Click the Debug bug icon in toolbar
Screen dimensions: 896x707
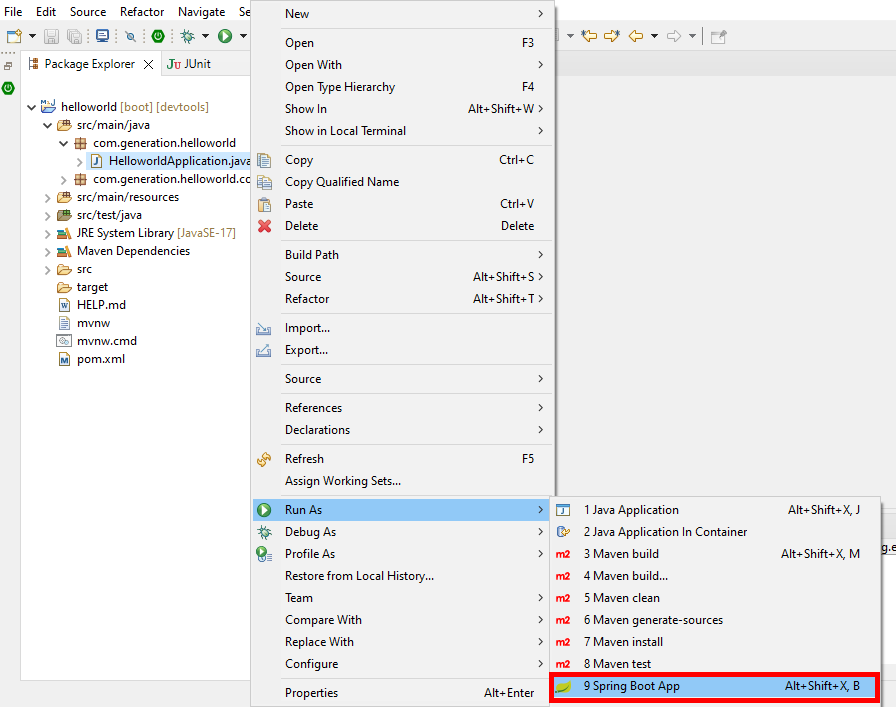[187, 37]
